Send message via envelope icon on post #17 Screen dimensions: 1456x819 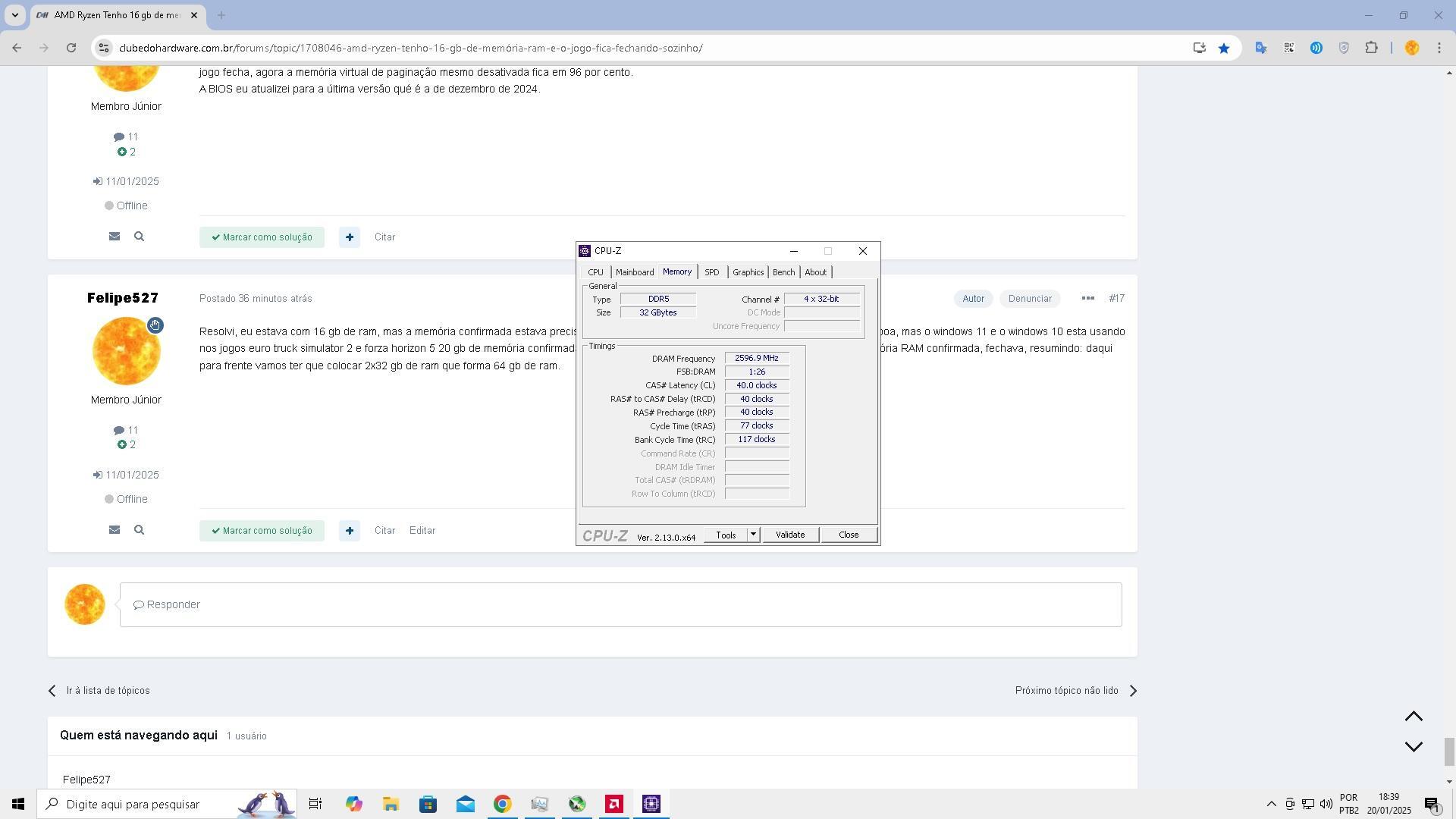115,530
